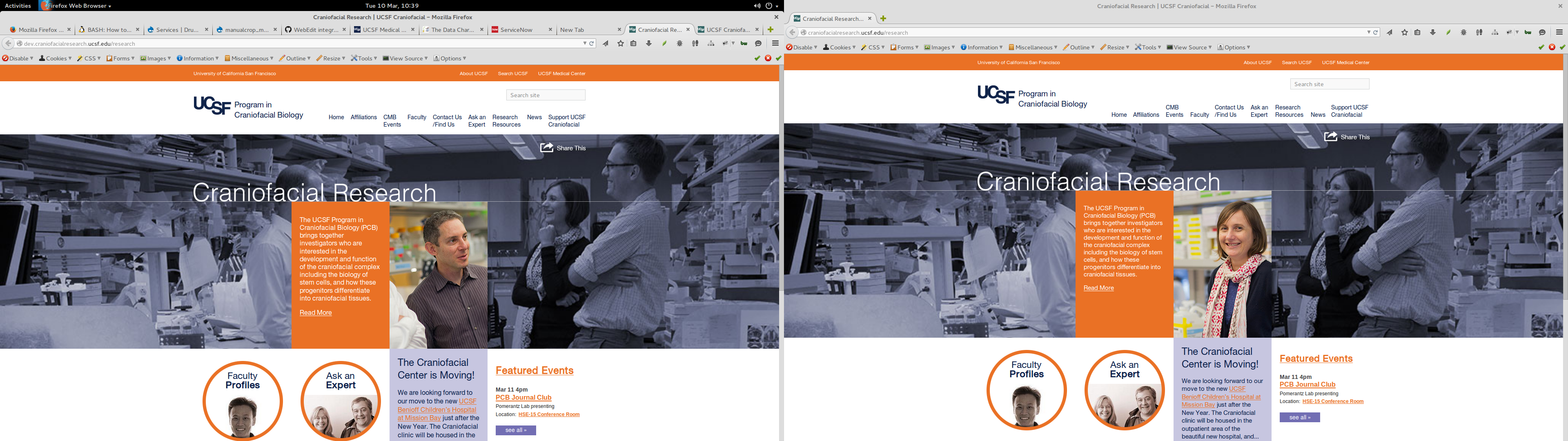The image size is (1568, 441).
Task: Open Featured Events heading link in left window
Action: tap(535, 370)
